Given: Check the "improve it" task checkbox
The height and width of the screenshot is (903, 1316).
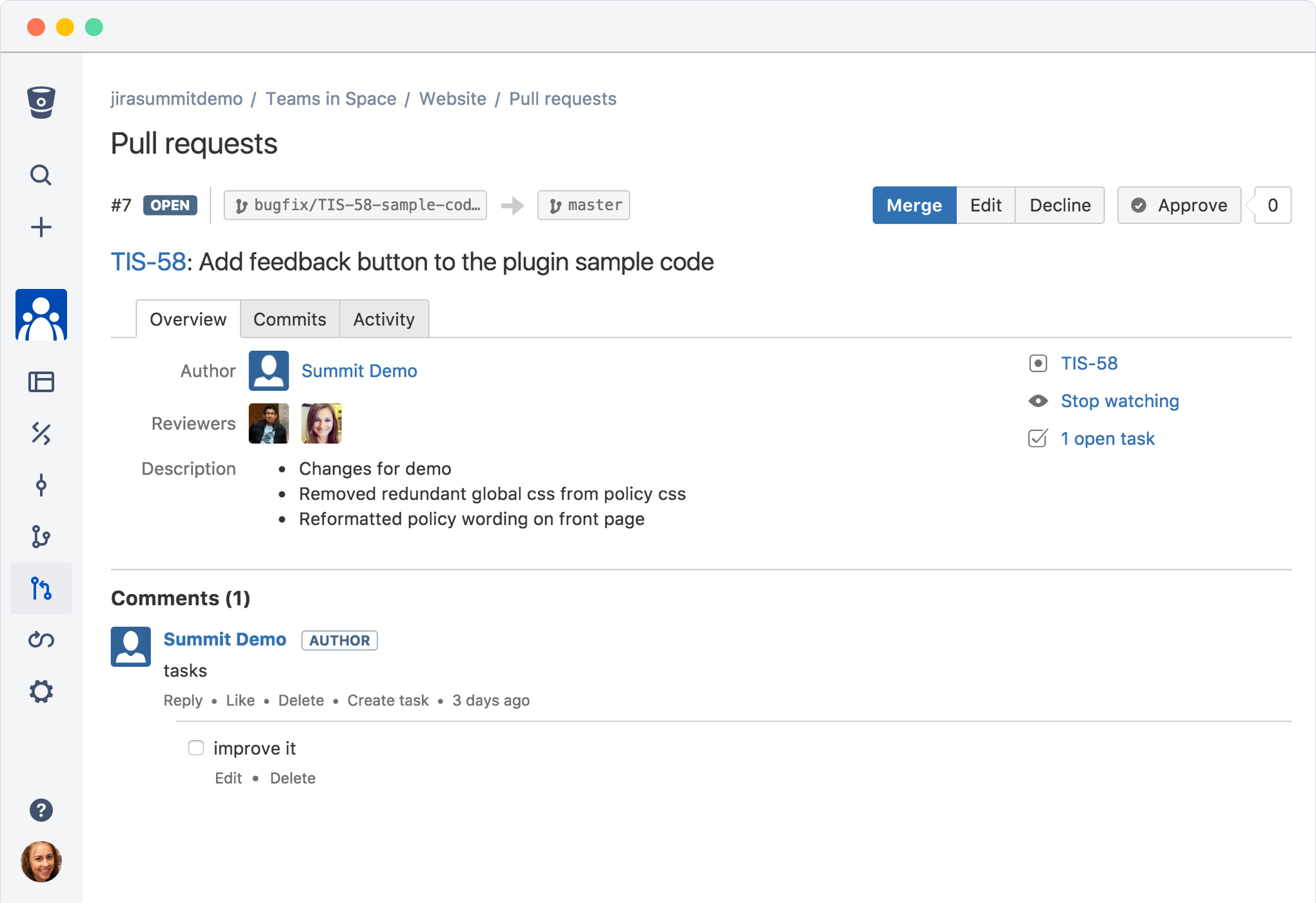Looking at the screenshot, I should pos(195,748).
